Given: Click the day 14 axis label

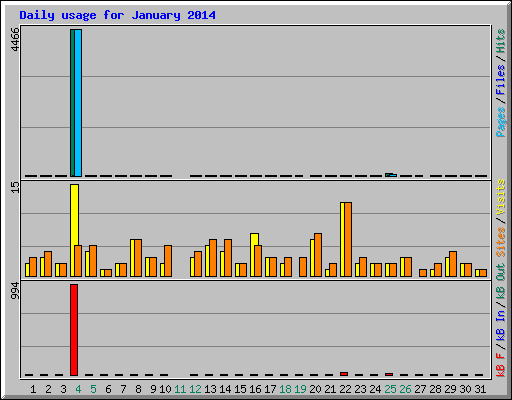Looking at the screenshot, I should click(225, 389).
